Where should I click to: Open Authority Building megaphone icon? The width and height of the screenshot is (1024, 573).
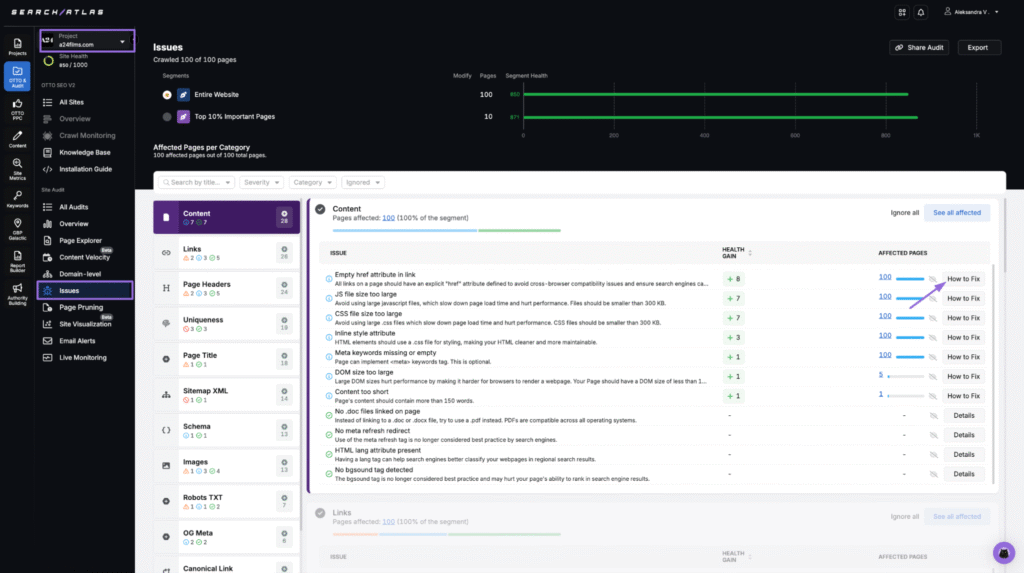pos(17,293)
